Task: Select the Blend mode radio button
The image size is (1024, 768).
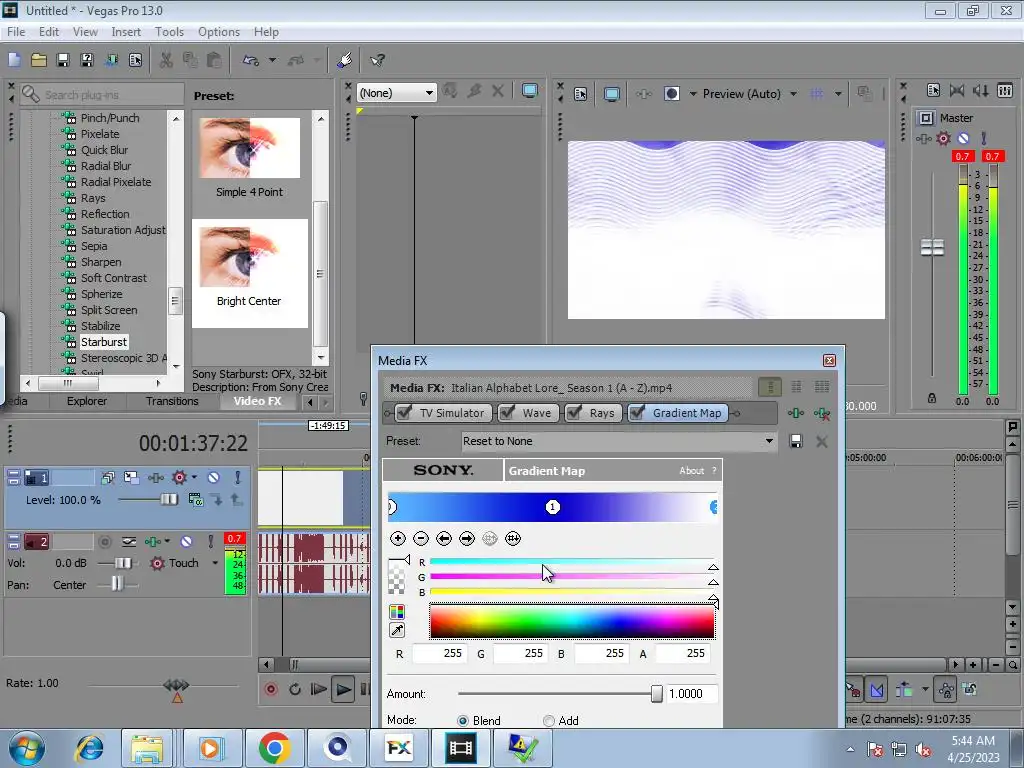Action: (463, 720)
